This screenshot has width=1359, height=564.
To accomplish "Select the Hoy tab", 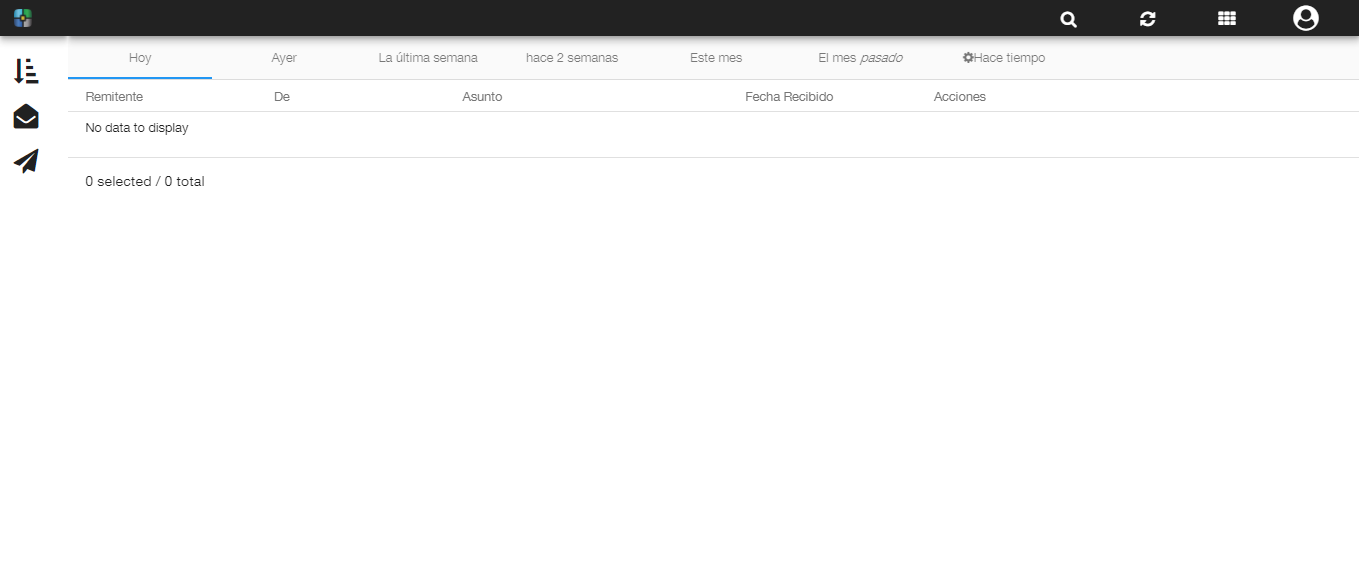I will pos(140,58).
